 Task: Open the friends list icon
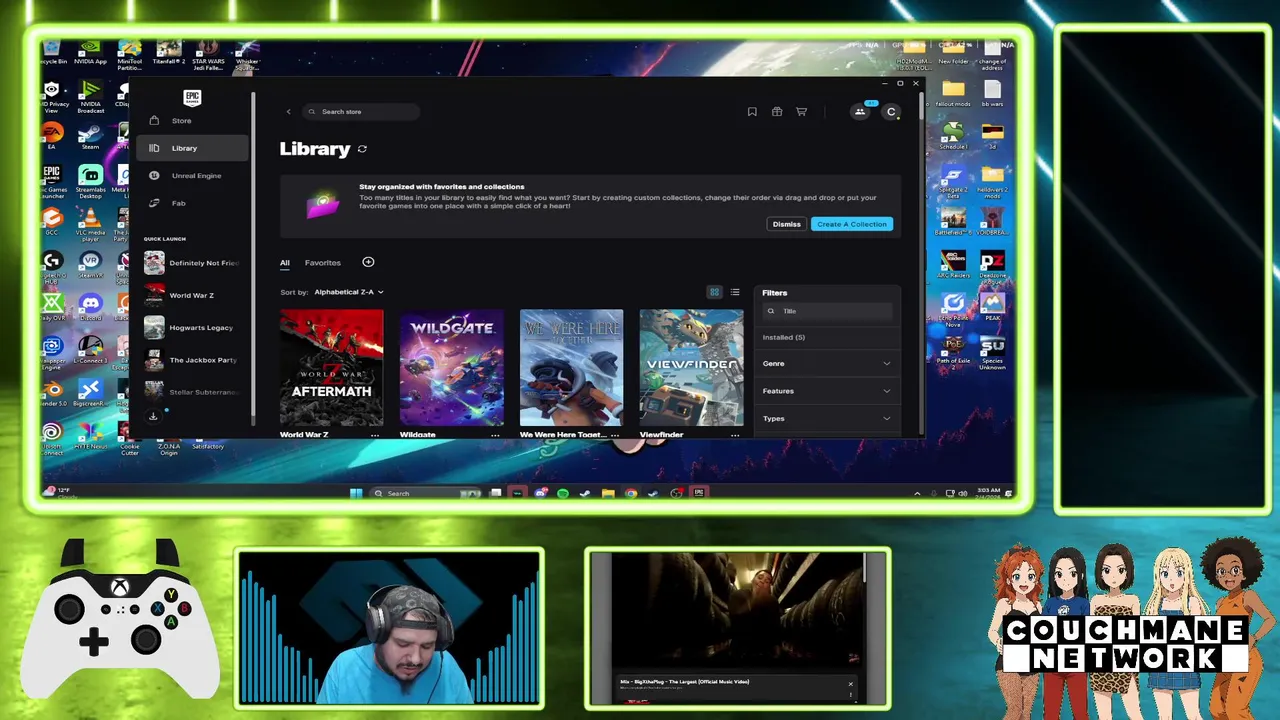tap(859, 112)
